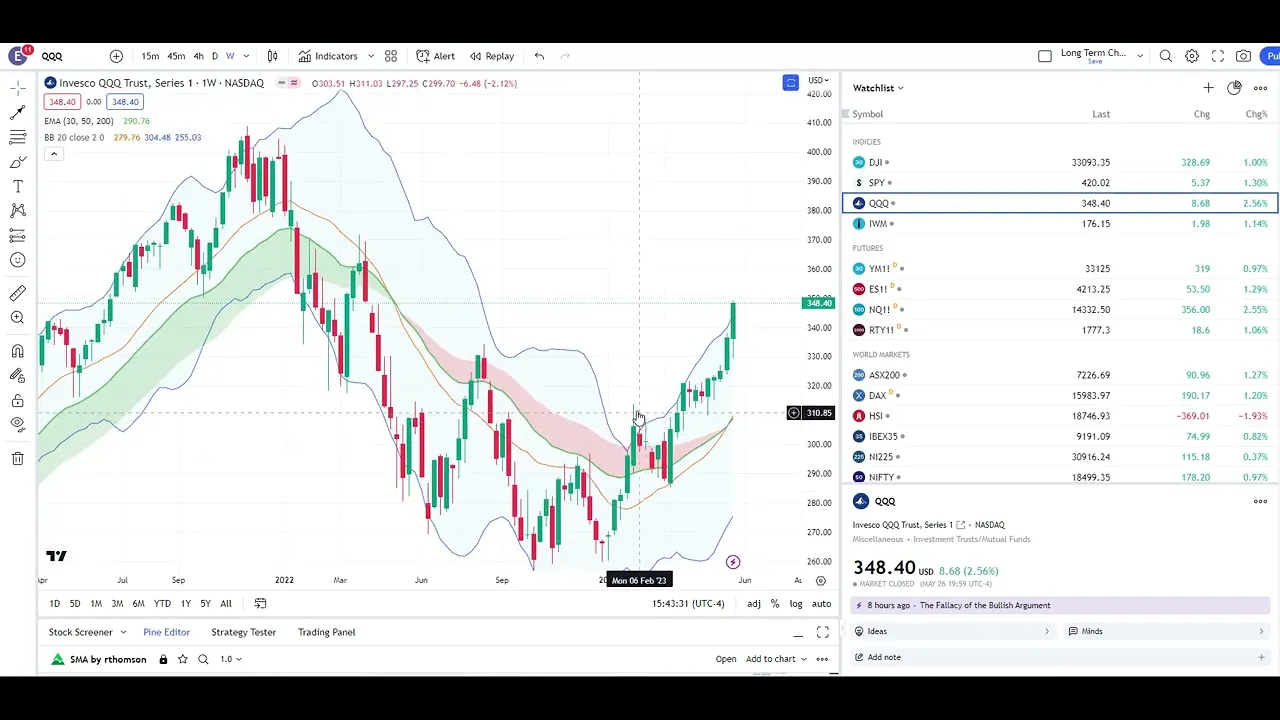Open the Long Term Ch... layout dropdown
The height and width of the screenshot is (720, 1280).
[x=1139, y=56]
